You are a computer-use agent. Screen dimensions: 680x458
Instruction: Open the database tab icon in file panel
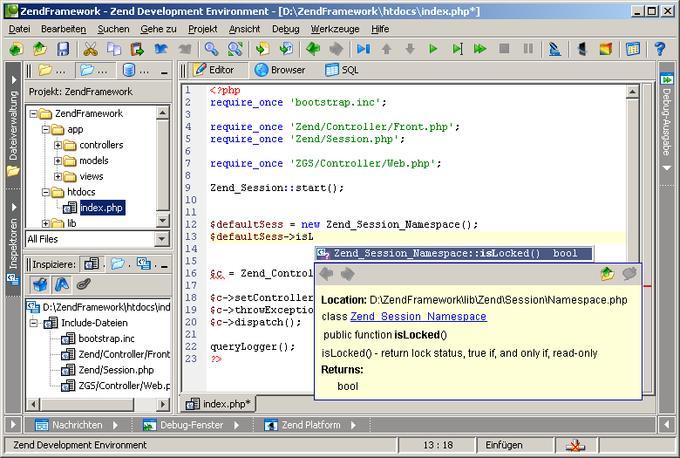point(129,70)
